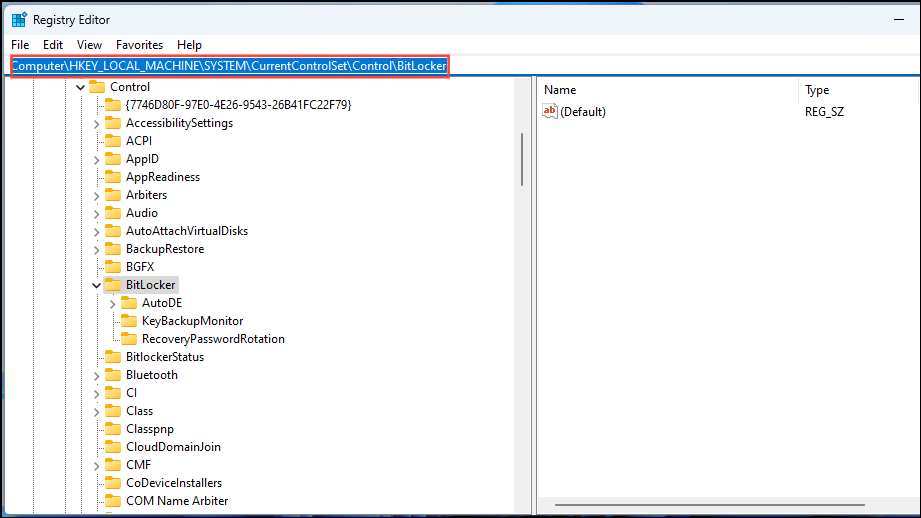This screenshot has height=518, width=921.
Task: Click the KeyBackupMonitor folder icon
Action: 129,321
